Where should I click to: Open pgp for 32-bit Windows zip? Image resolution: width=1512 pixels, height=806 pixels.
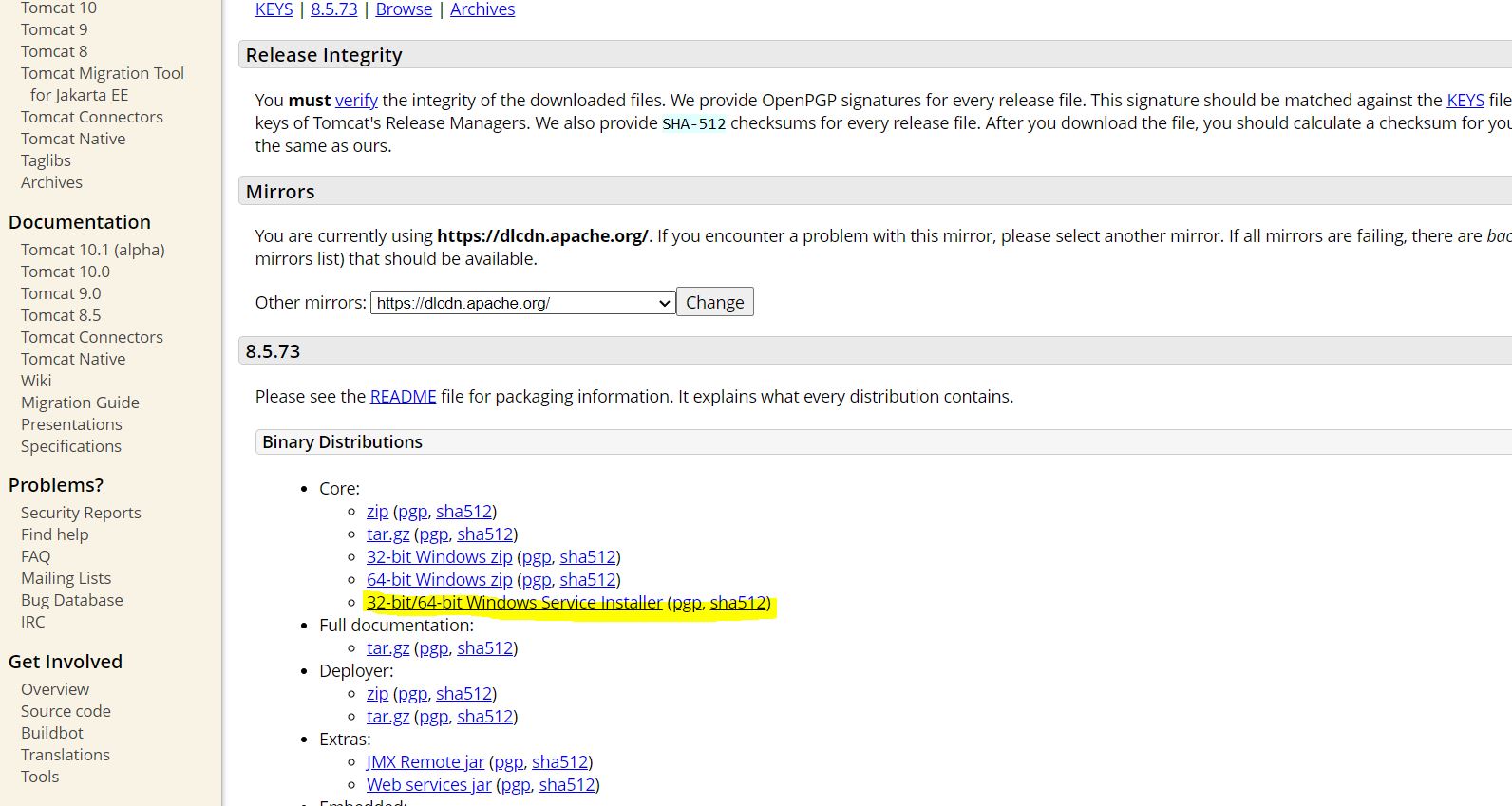coord(537,556)
